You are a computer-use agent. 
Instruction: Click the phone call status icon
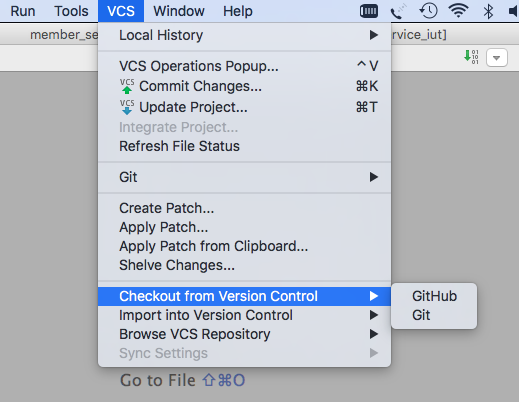point(398,11)
